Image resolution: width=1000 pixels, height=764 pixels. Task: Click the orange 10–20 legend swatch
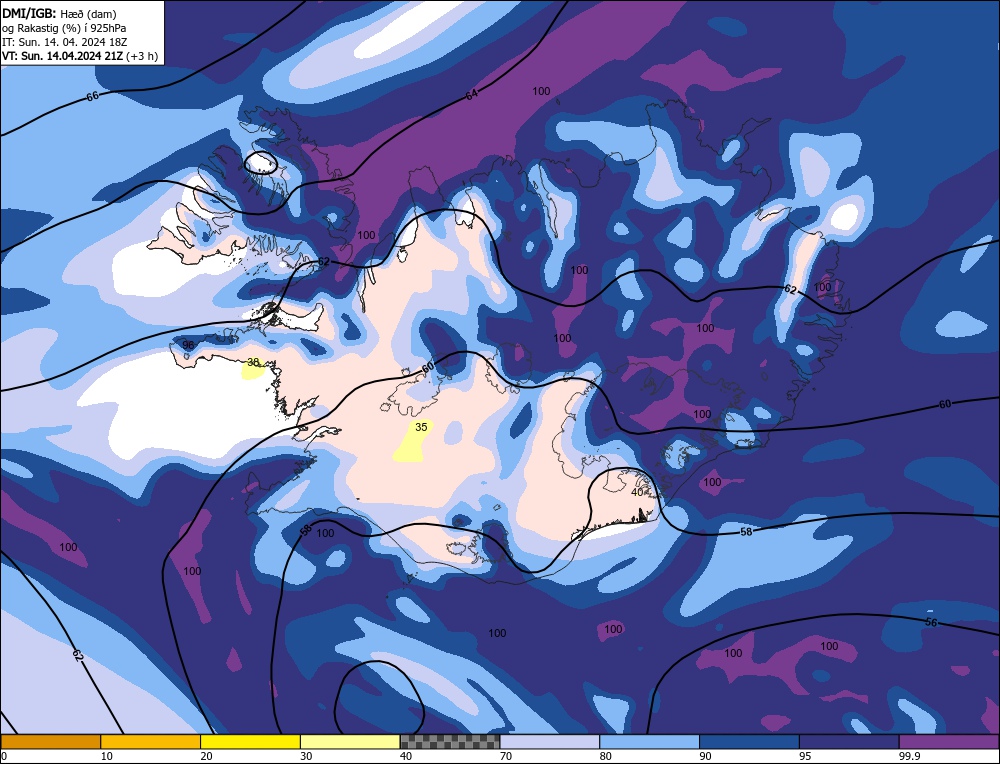coord(151,741)
